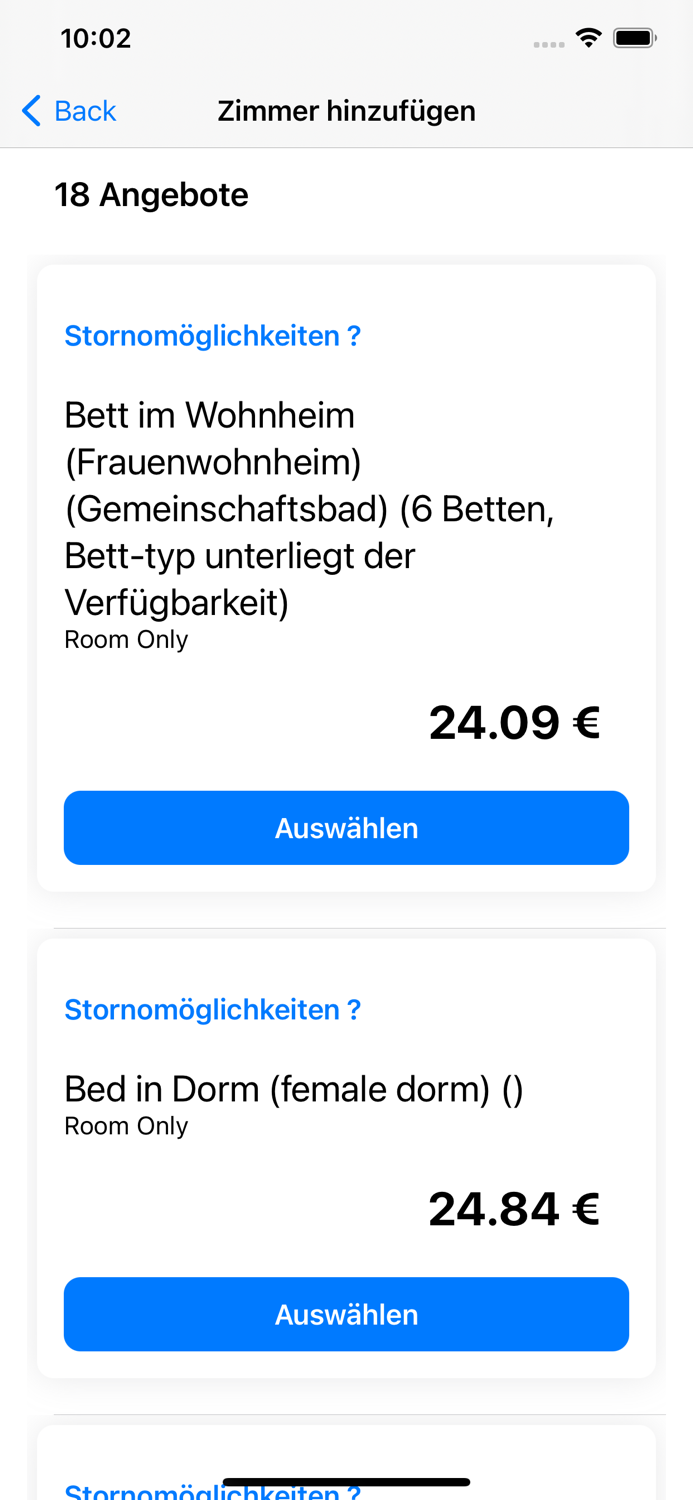
Task: Tap the back chevron icon
Action: 28,111
